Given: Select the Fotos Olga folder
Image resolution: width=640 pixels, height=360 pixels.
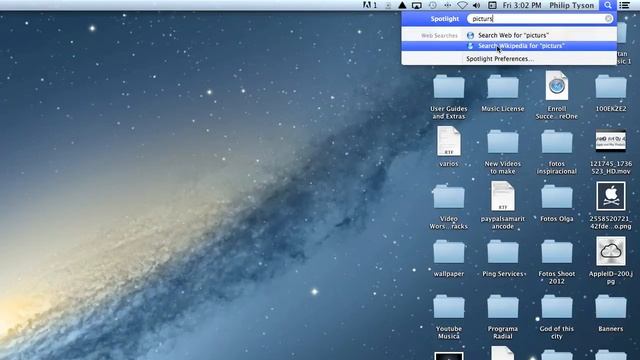Looking at the screenshot, I should click(x=557, y=197).
